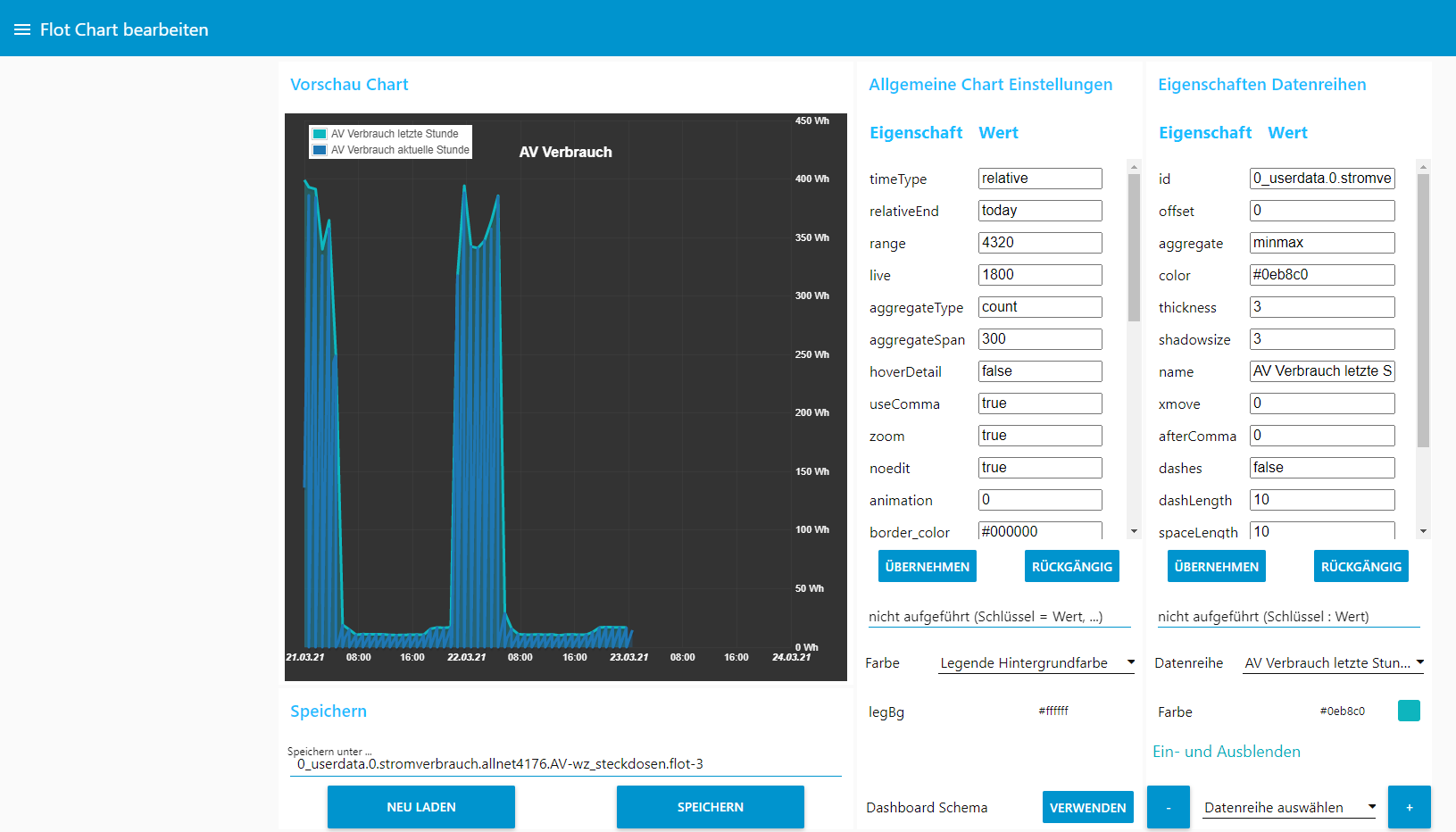Click the border_color field showing #000000
1456x832 pixels.
[x=1040, y=531]
